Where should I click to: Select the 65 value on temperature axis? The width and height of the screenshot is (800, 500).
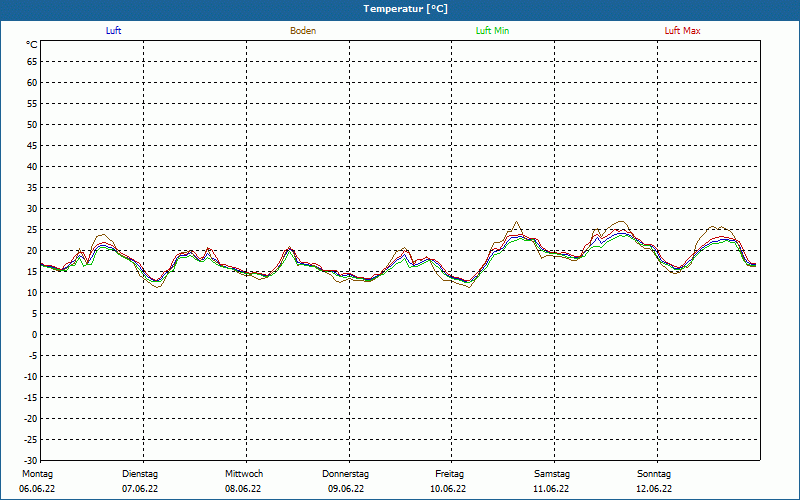click(32, 62)
